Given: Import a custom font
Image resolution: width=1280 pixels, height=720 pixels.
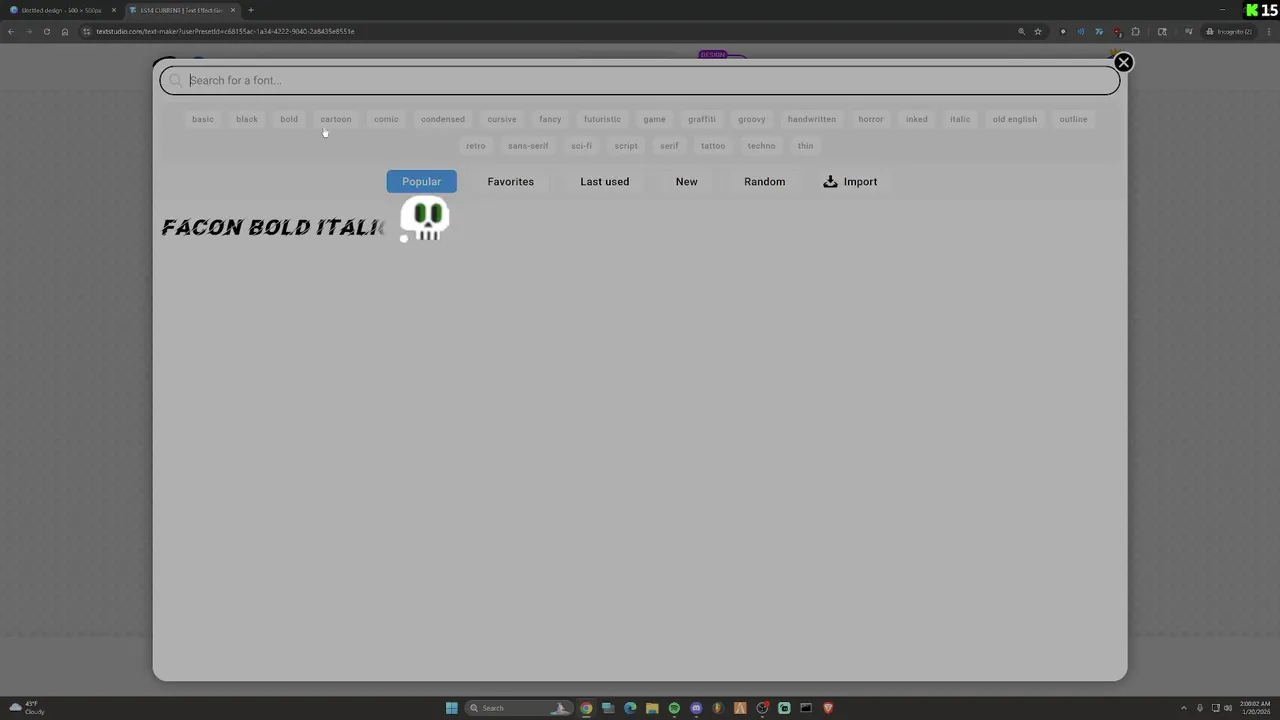Looking at the screenshot, I should tap(850, 182).
